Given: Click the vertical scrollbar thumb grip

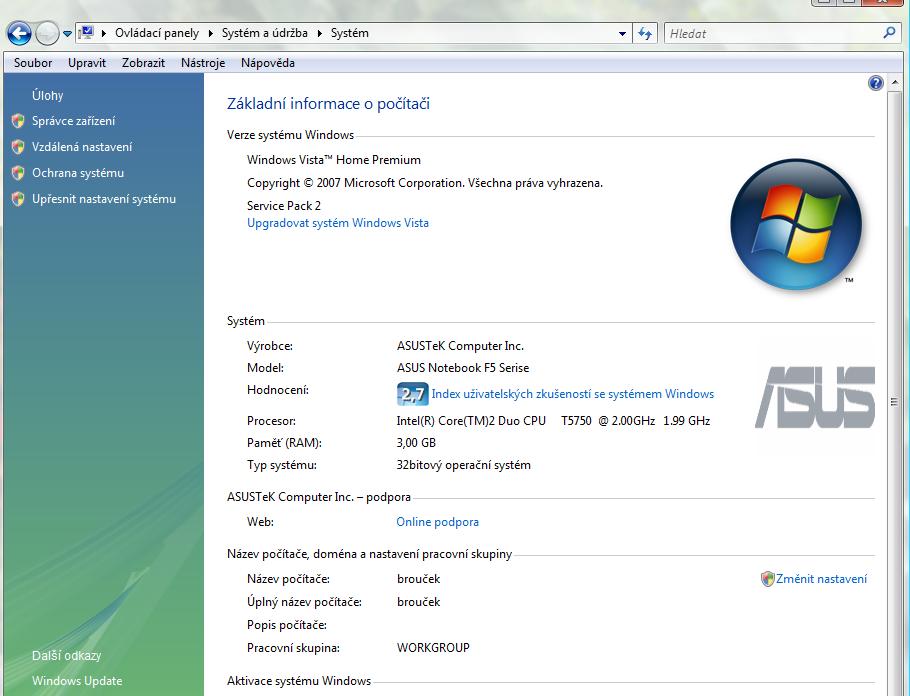Looking at the screenshot, I should pos(894,402).
